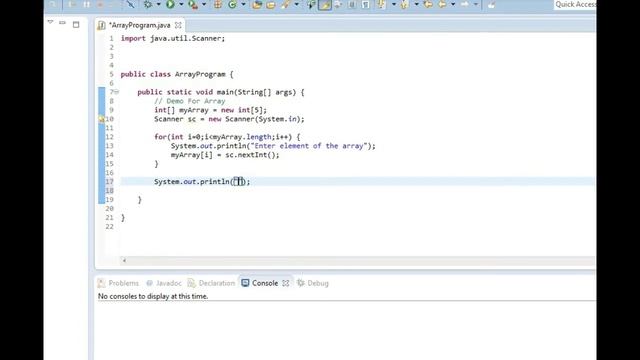640x360 pixels.
Task: Open the Search icon dropdown arrow
Action: pos(297,4)
